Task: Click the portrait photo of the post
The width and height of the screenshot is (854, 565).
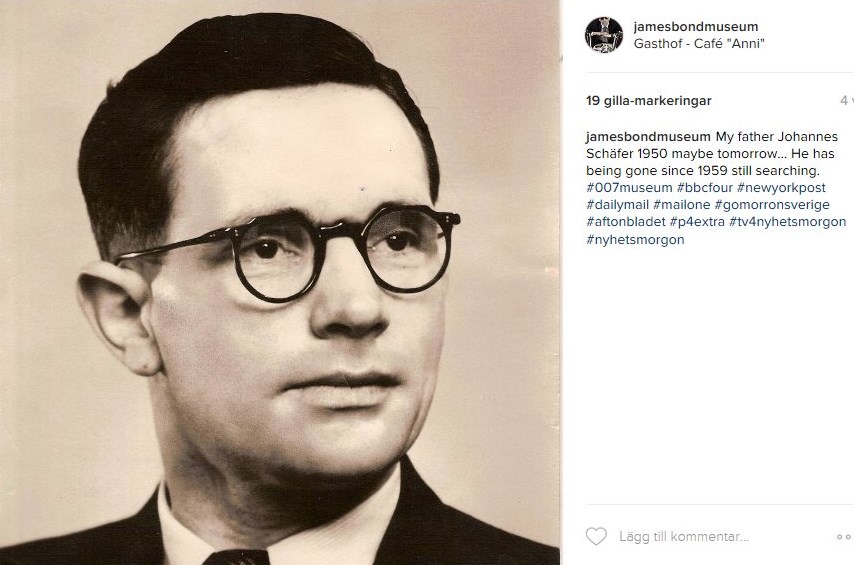Action: click(x=280, y=282)
